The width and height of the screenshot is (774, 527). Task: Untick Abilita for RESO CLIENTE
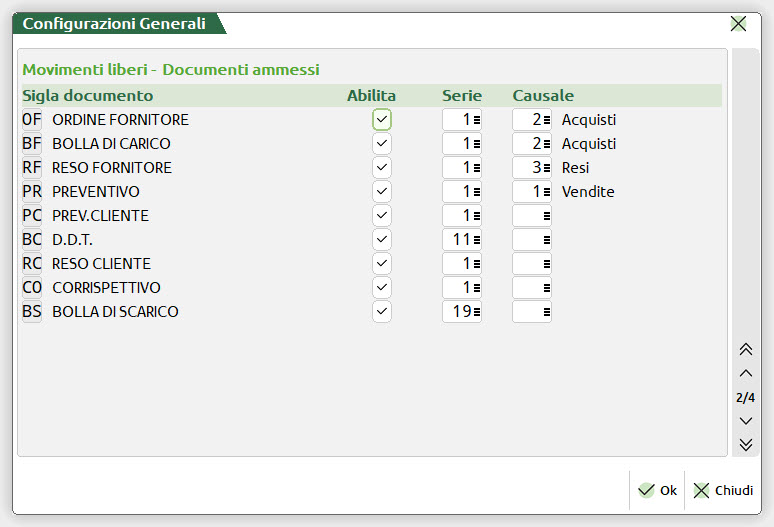[x=382, y=264]
